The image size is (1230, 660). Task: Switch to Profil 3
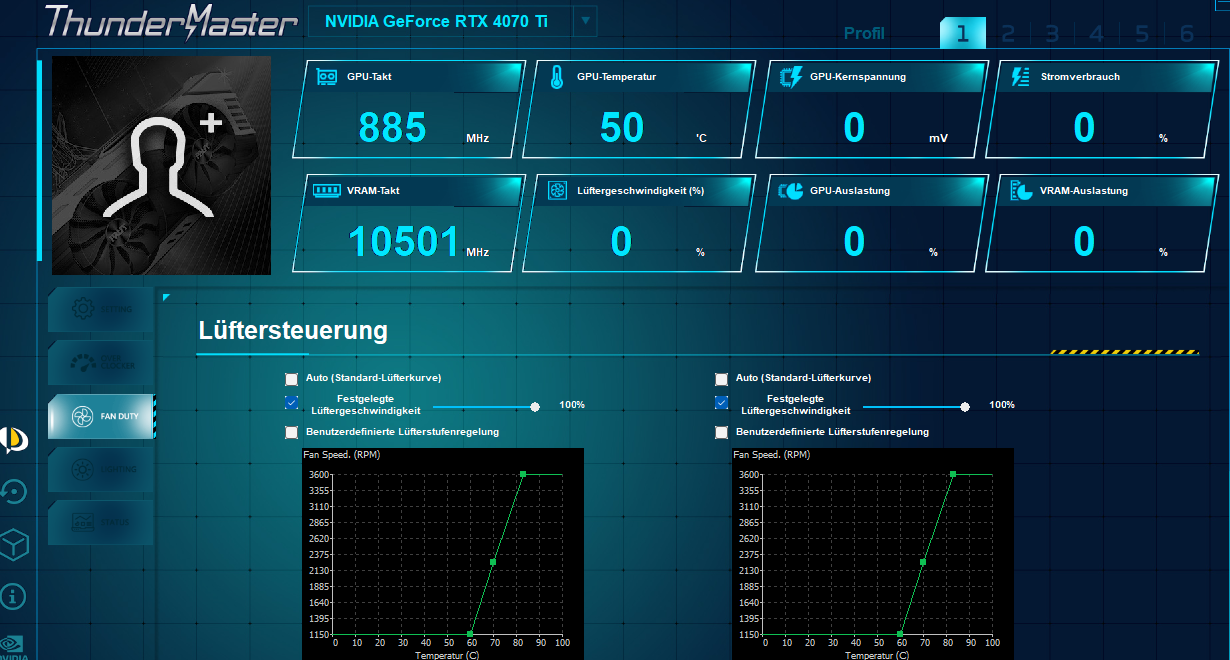click(x=1052, y=33)
